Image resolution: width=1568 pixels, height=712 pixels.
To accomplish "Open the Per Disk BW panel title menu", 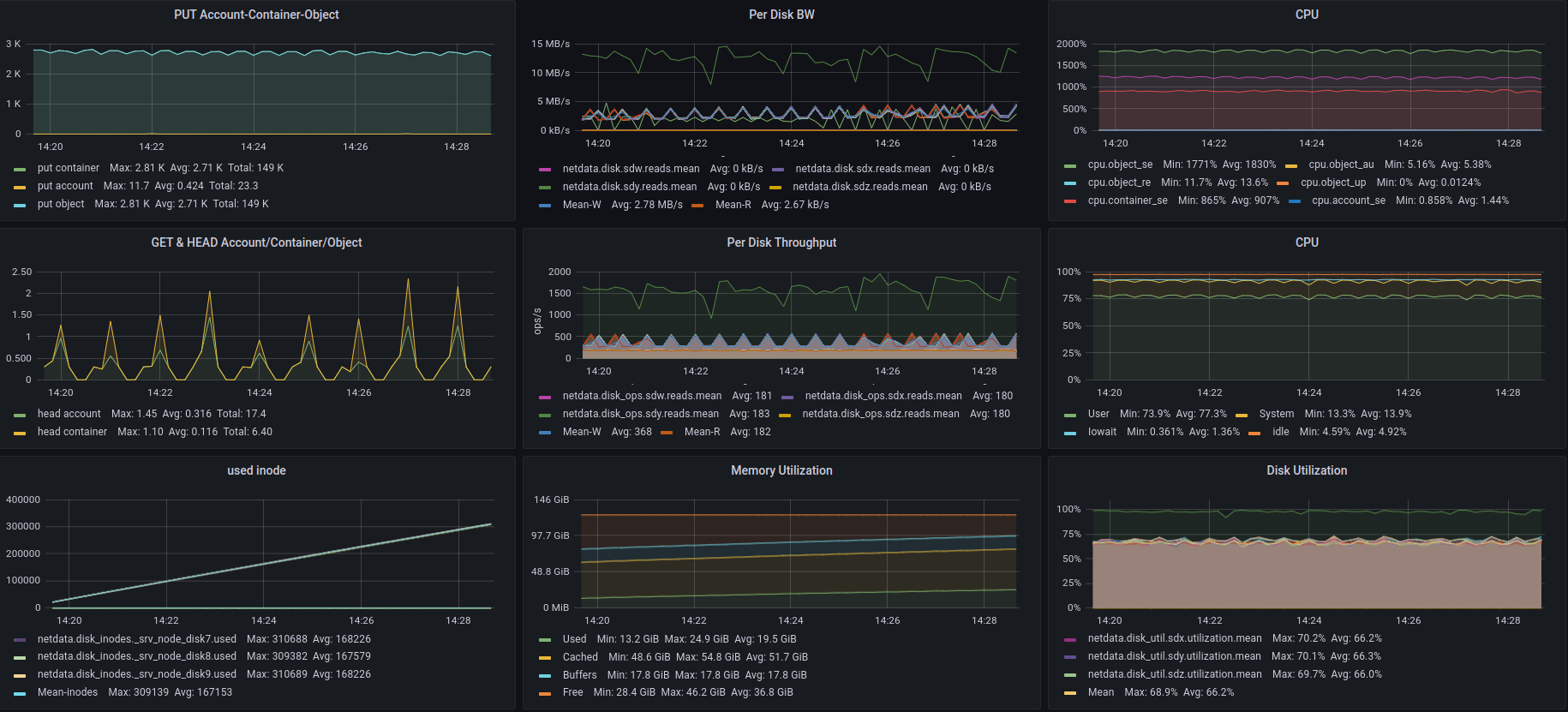I will pyautogui.click(x=781, y=15).
